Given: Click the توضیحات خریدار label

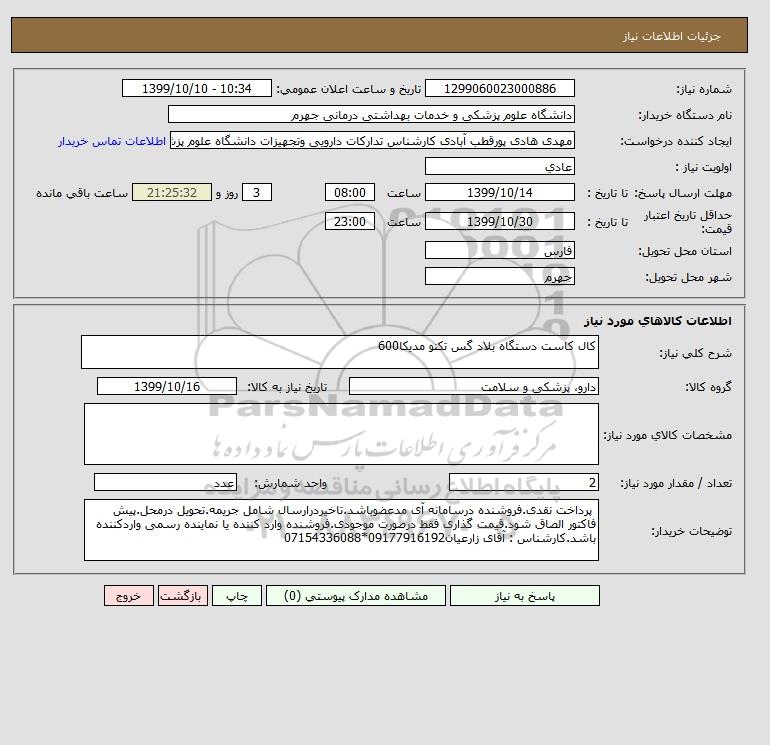Looking at the screenshot, I should tap(691, 531).
